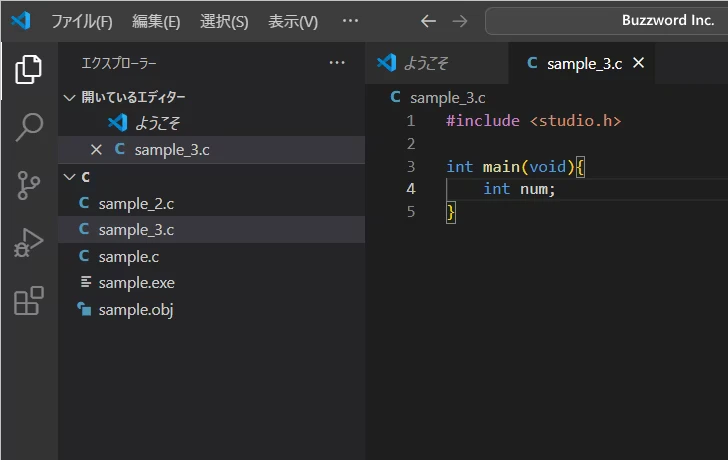Open sample.obj in the file tree
The width and height of the screenshot is (728, 460).
[x=212, y=309]
